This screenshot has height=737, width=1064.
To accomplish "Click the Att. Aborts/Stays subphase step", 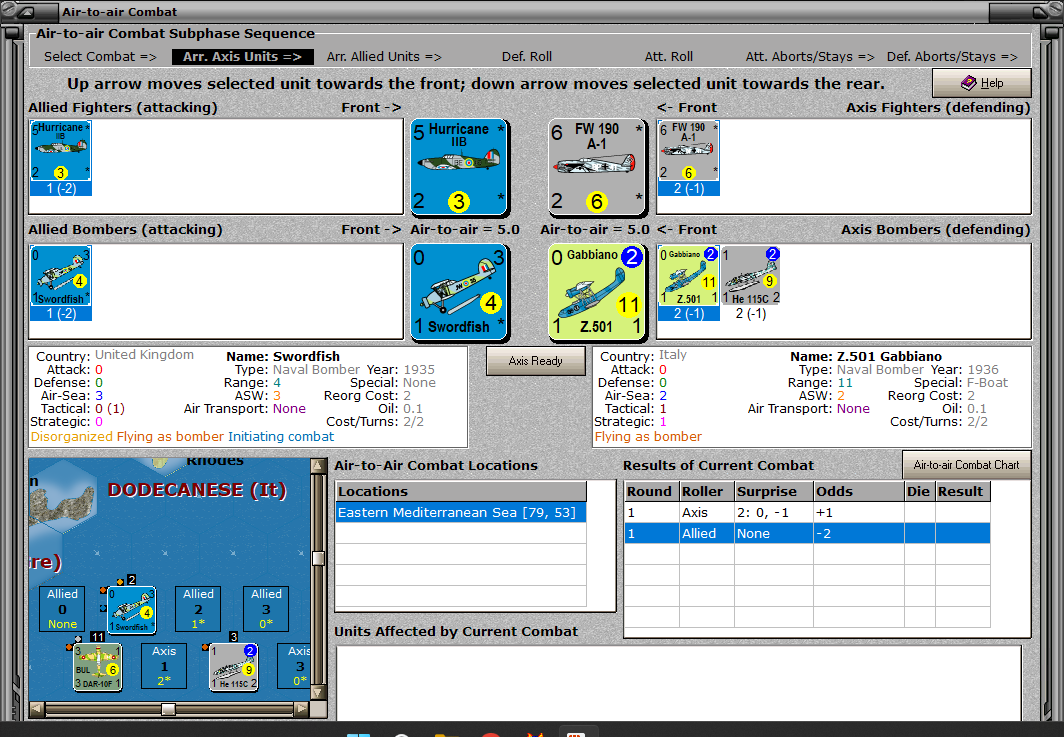I will click(x=810, y=57).
